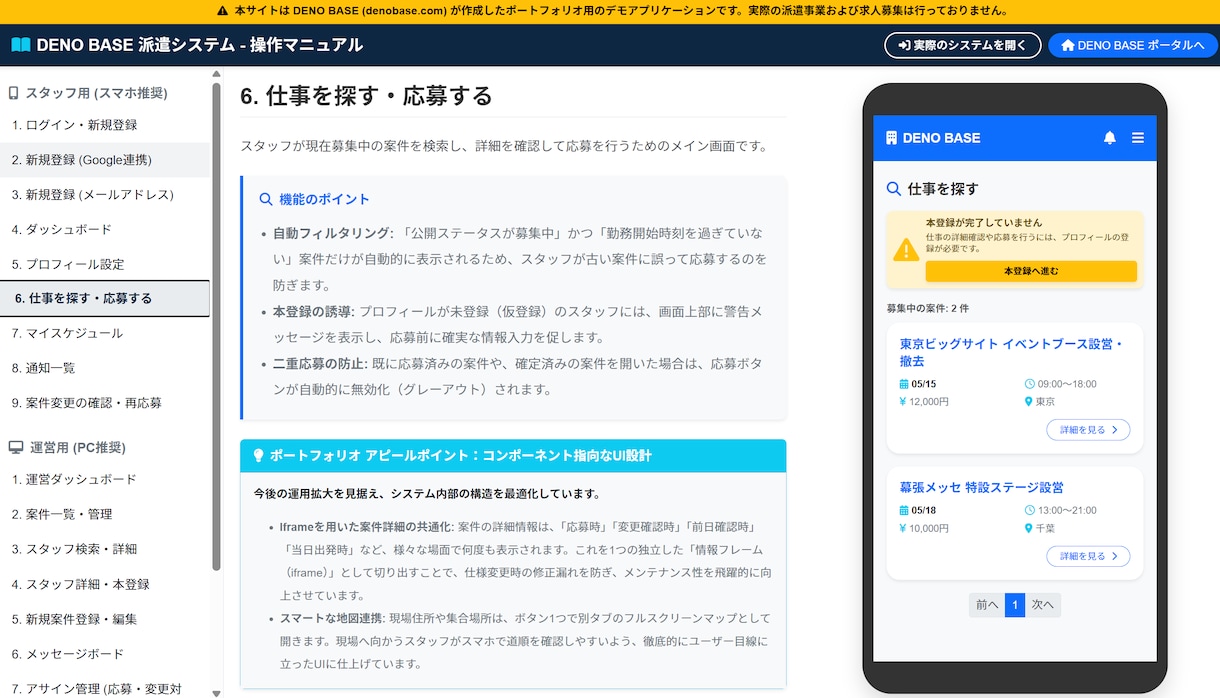1220x698 pixels.
Task: Open 1. ログイン・新規登録 in sidebar
Action: point(105,125)
